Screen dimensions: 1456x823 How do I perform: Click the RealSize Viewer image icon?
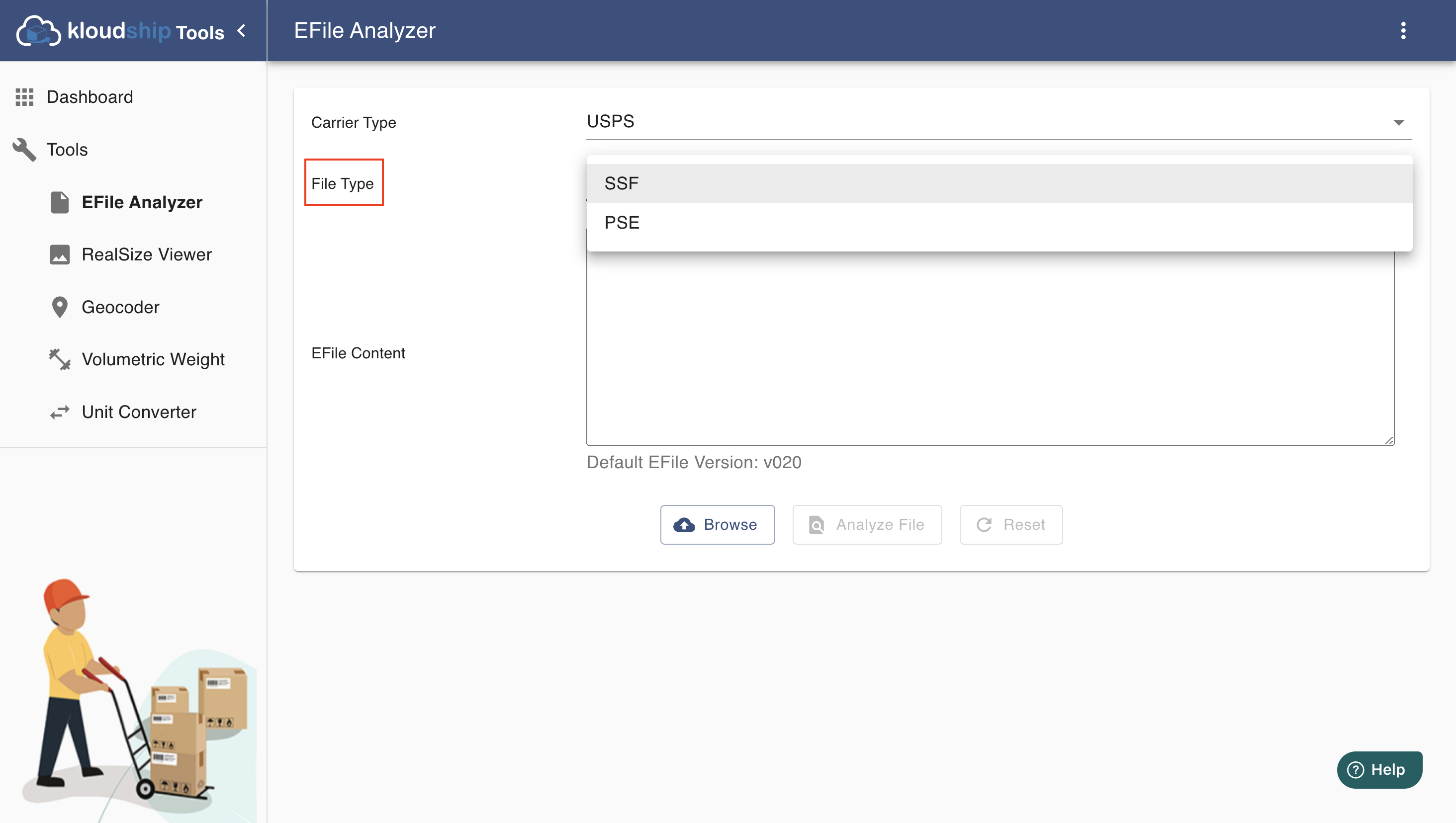(59, 254)
